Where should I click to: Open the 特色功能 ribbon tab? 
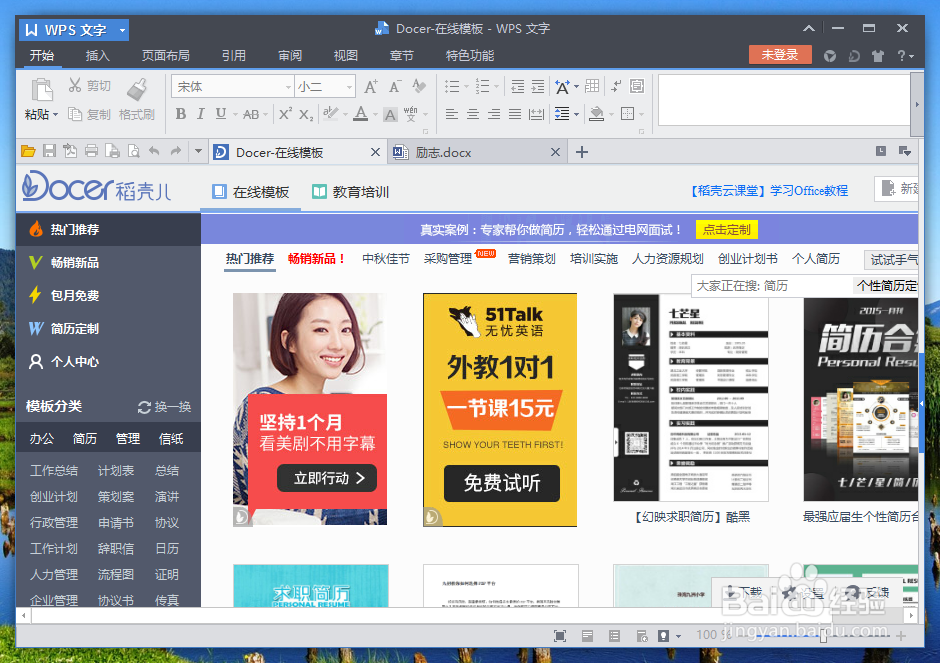click(470, 56)
